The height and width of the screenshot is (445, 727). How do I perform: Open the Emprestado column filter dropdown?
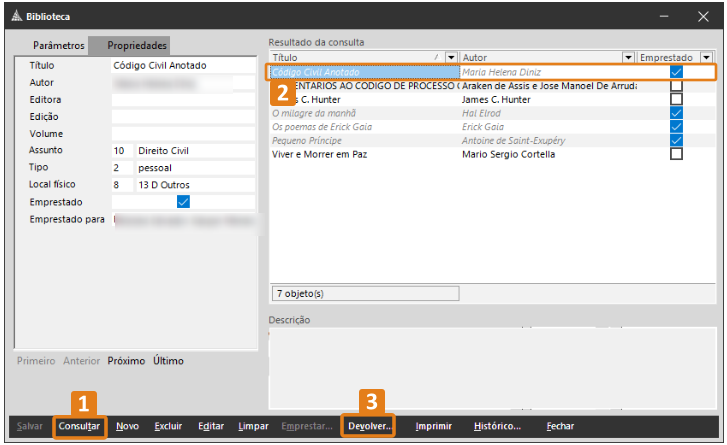pyautogui.click(x=706, y=58)
